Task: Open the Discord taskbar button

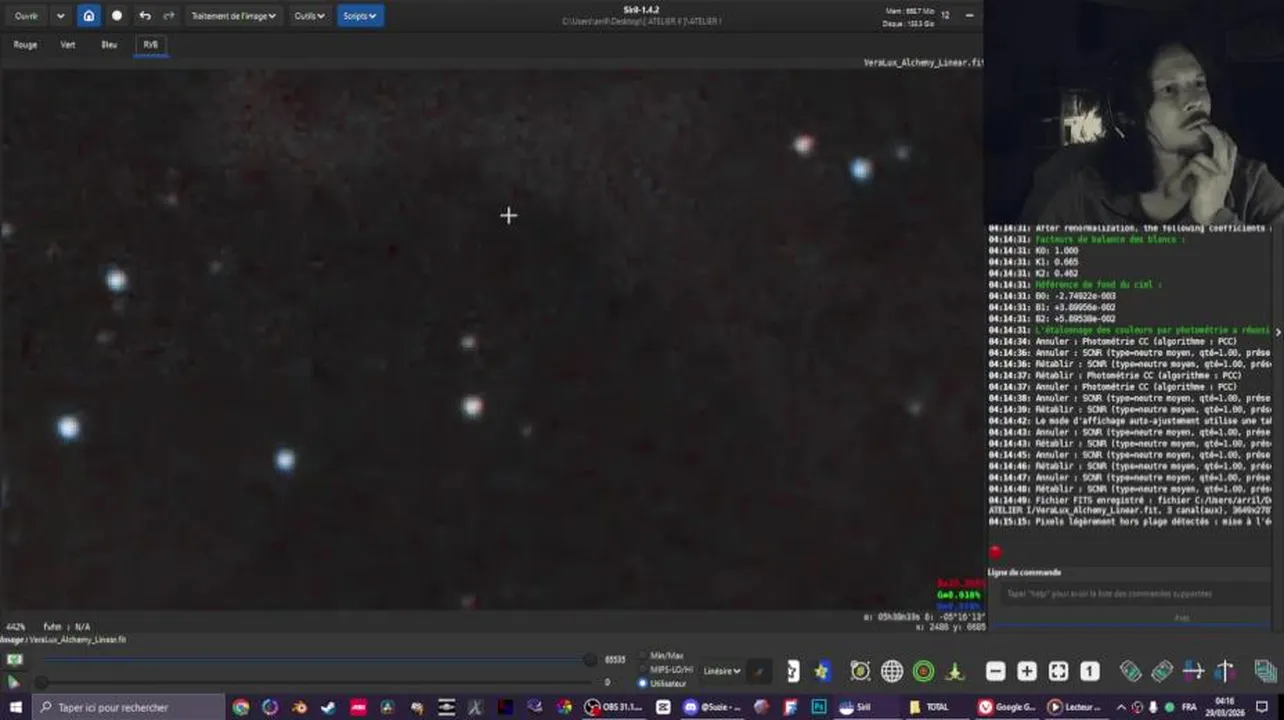Action: 712,707
